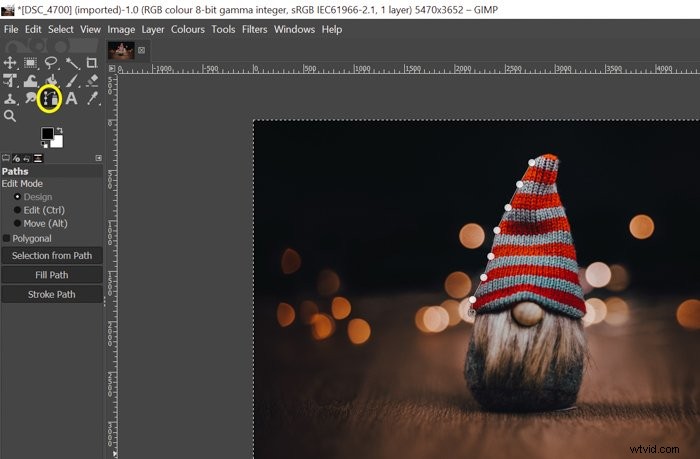The height and width of the screenshot is (459, 700).
Task: Select the Move tool
Action: (x=10, y=63)
